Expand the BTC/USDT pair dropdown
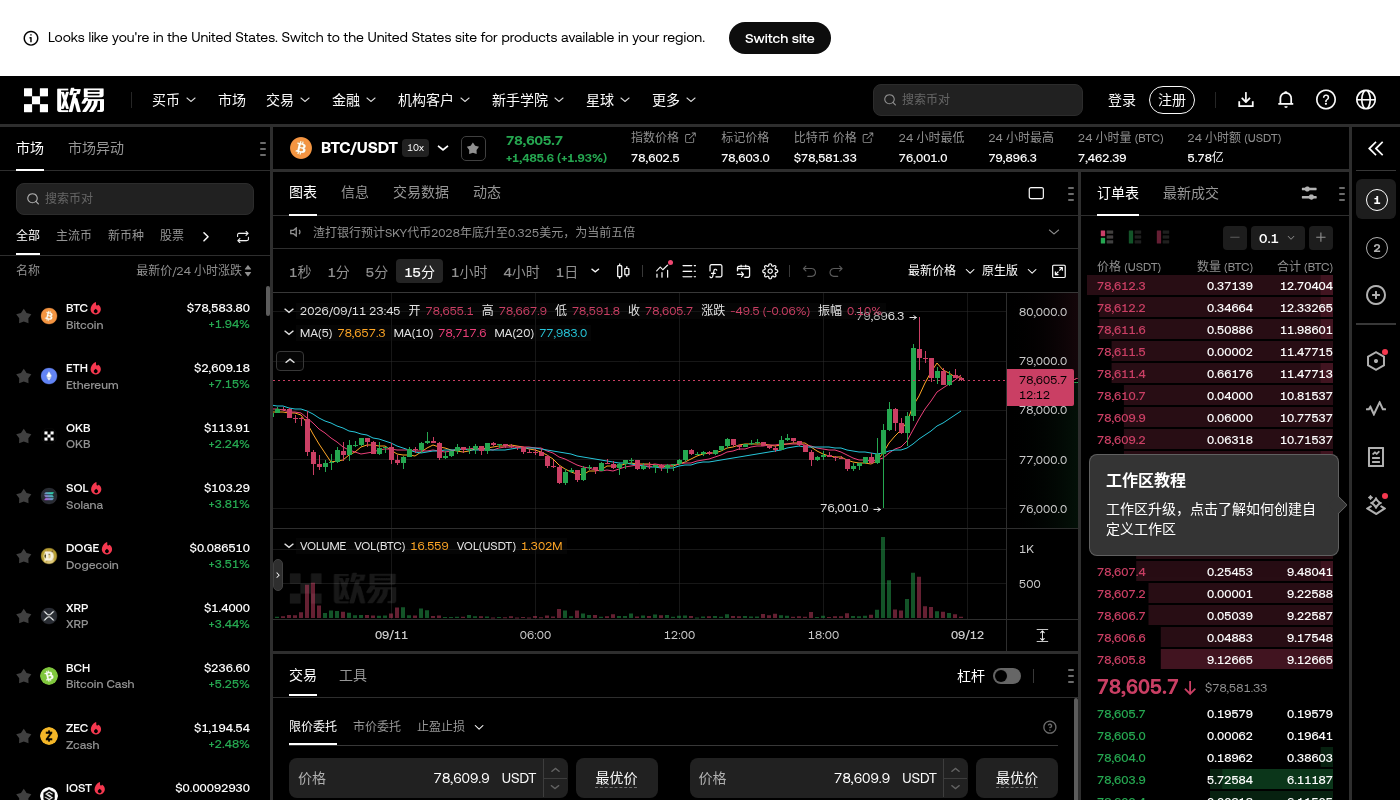The height and width of the screenshot is (800, 1400). point(443,148)
